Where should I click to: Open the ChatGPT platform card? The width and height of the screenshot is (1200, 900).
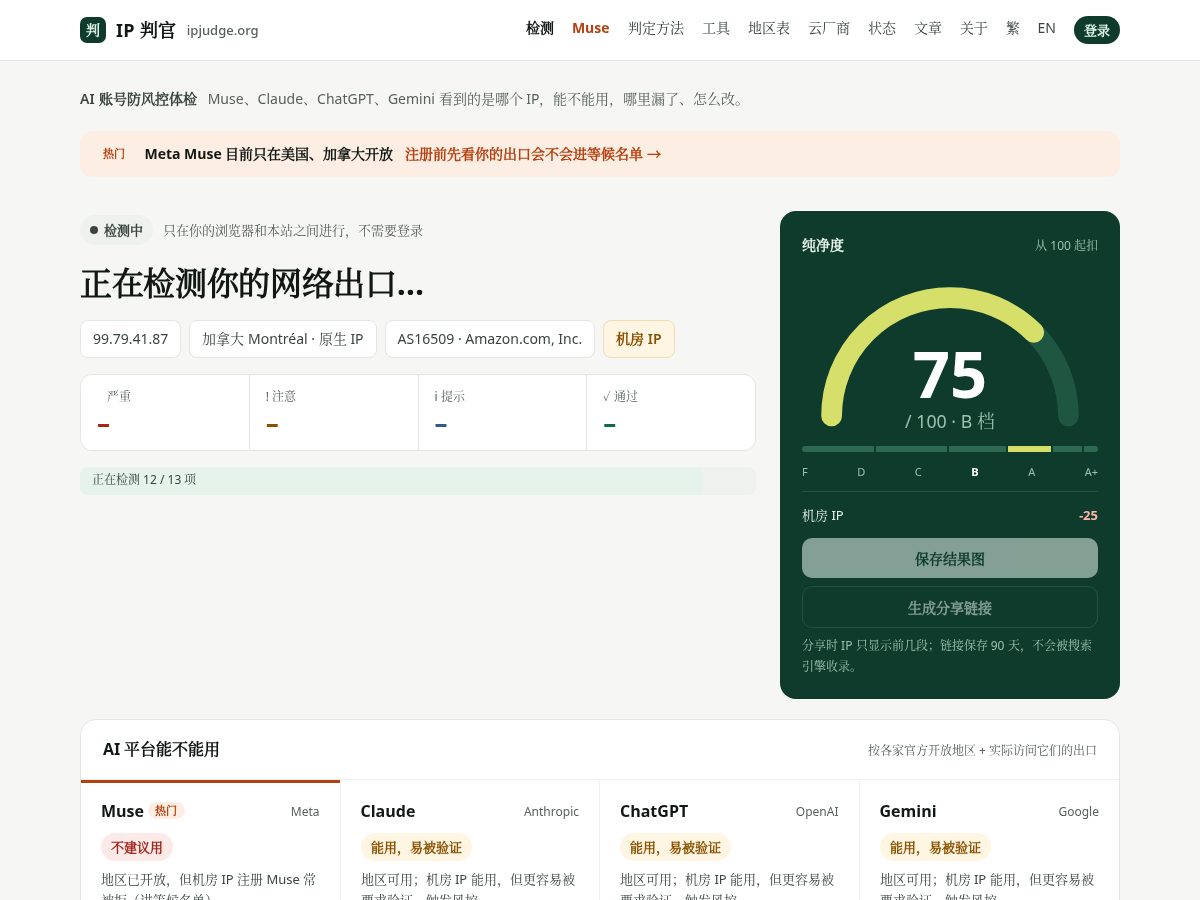tap(729, 840)
